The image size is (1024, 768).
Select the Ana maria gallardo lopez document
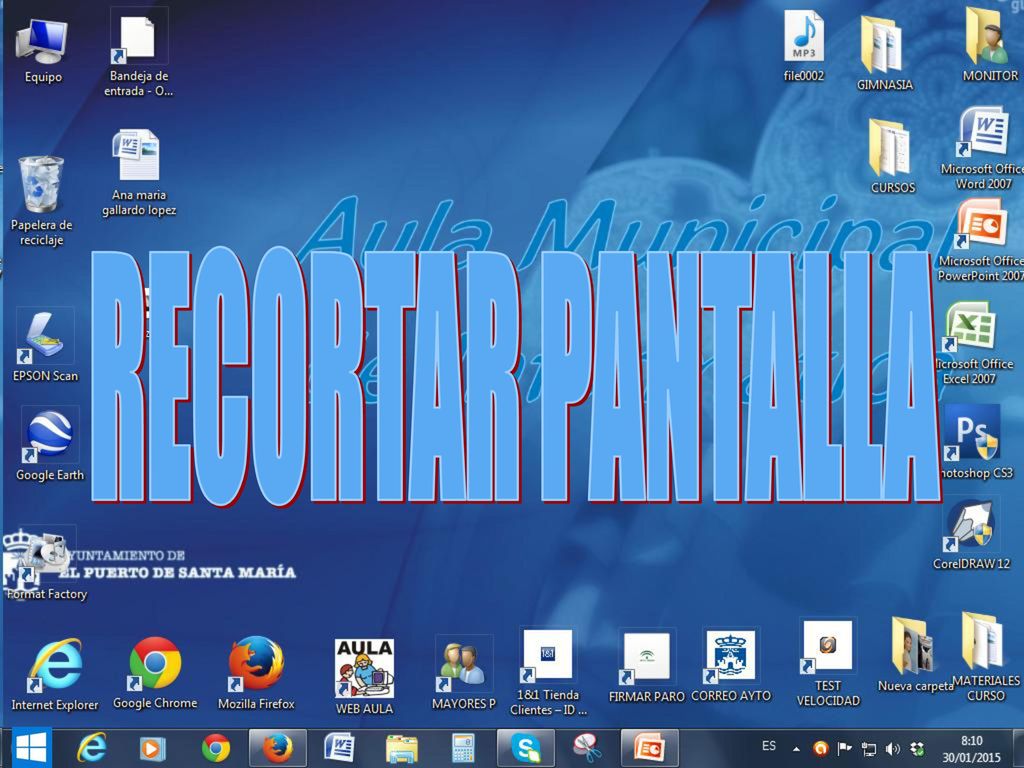point(138,172)
